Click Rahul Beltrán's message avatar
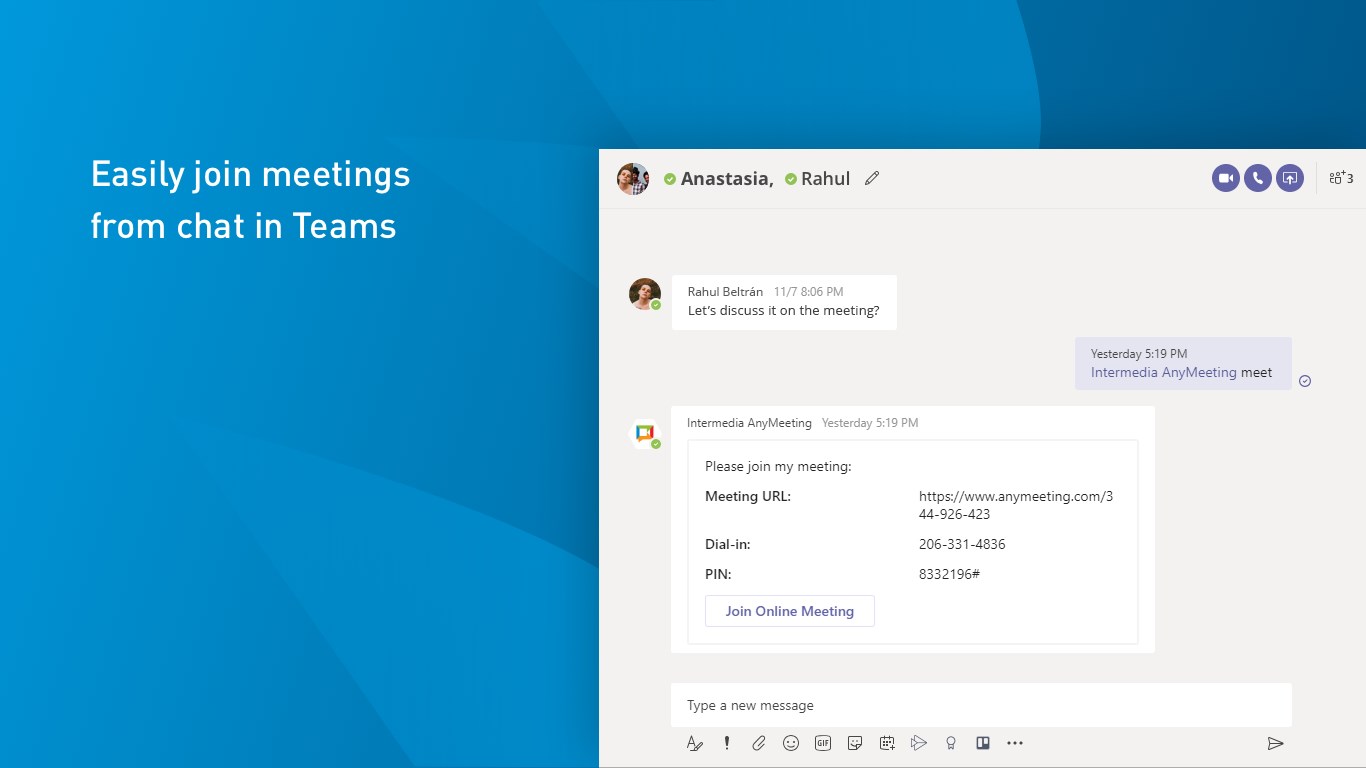 tap(644, 294)
